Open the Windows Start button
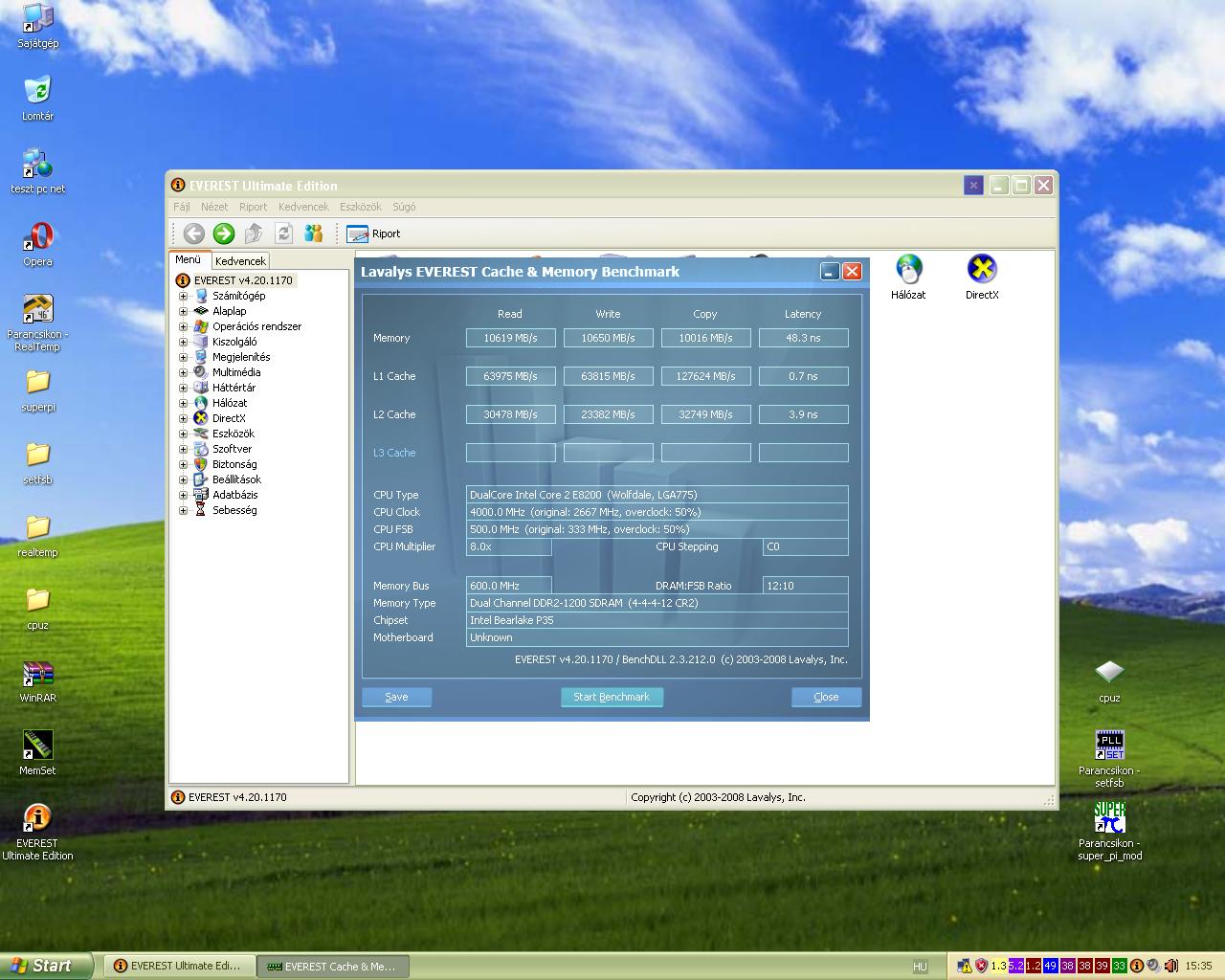The width and height of the screenshot is (1225, 980). coord(47,966)
